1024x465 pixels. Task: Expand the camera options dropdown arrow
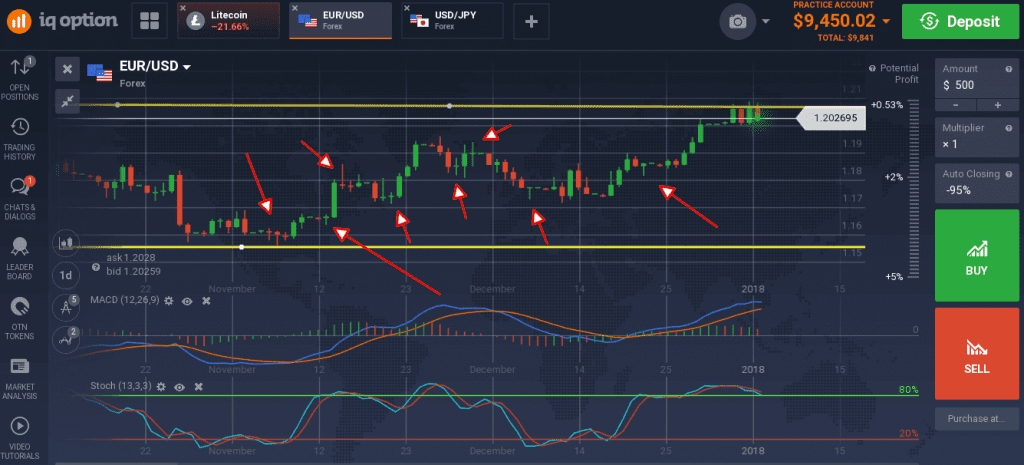click(765, 22)
